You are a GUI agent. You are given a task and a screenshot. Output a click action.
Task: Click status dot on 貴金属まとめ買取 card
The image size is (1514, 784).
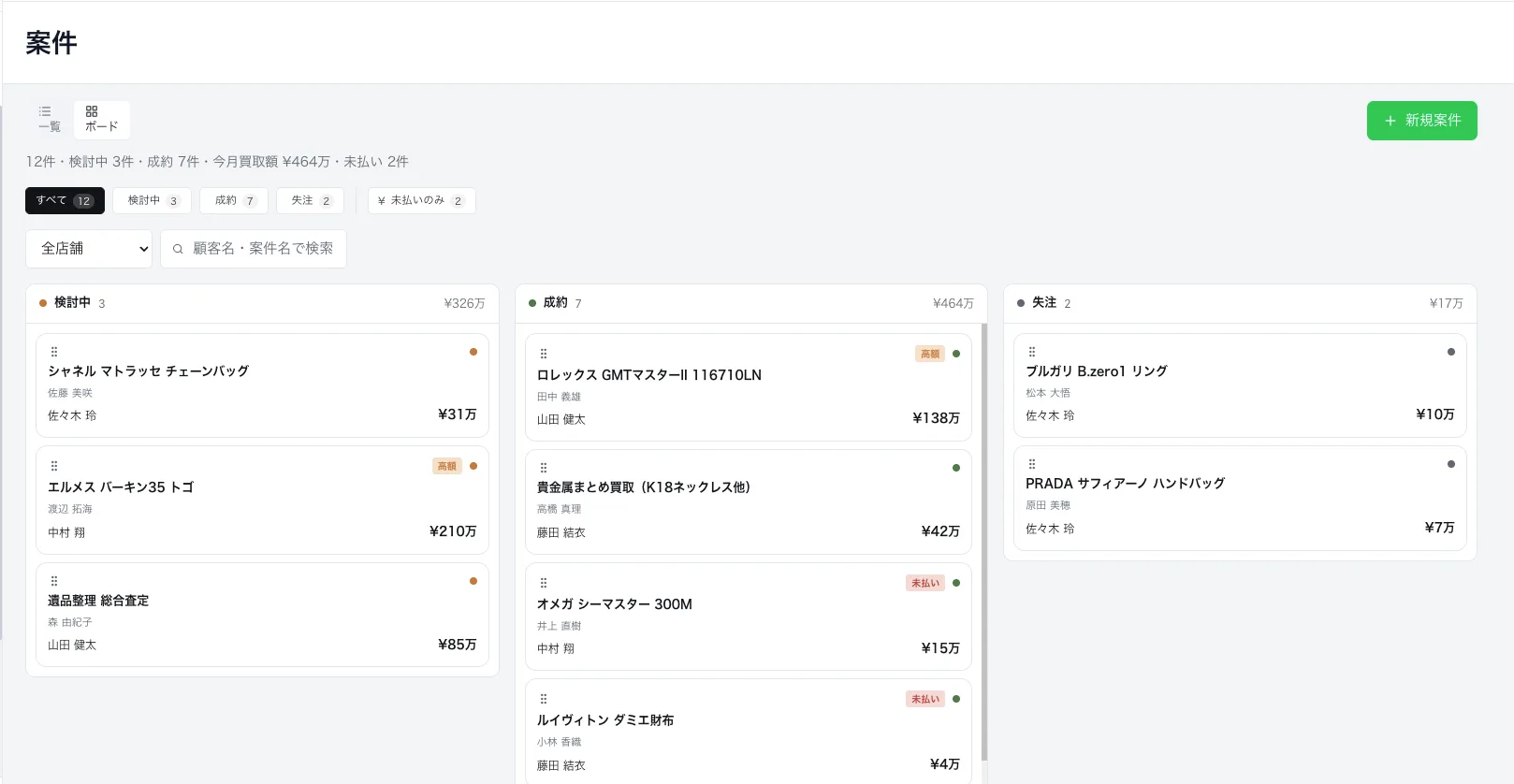tap(956, 468)
